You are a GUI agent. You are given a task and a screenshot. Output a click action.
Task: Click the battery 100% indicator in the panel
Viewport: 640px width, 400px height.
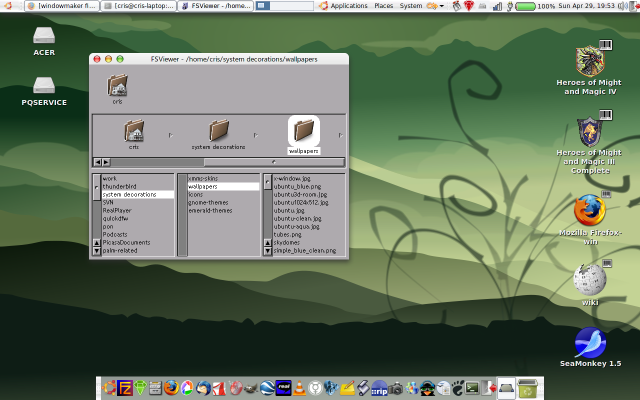pyautogui.click(x=535, y=6)
